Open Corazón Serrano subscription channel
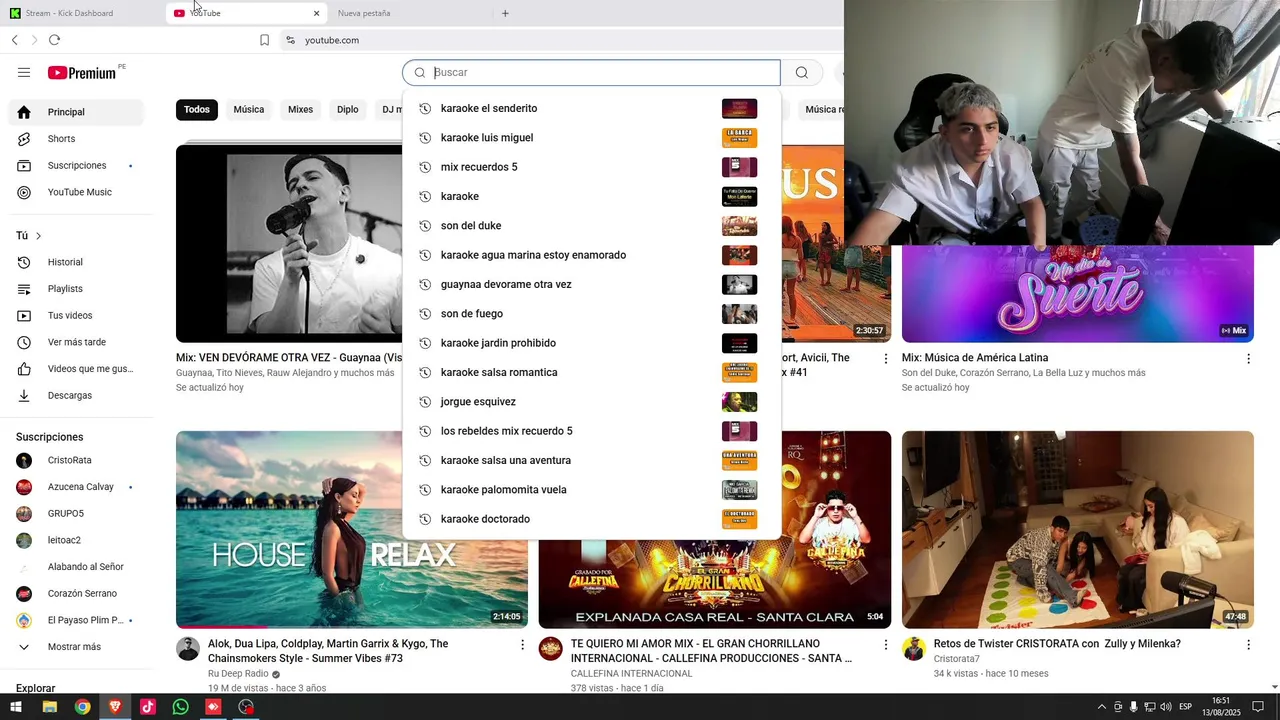The image size is (1280, 720). click(x=76, y=593)
